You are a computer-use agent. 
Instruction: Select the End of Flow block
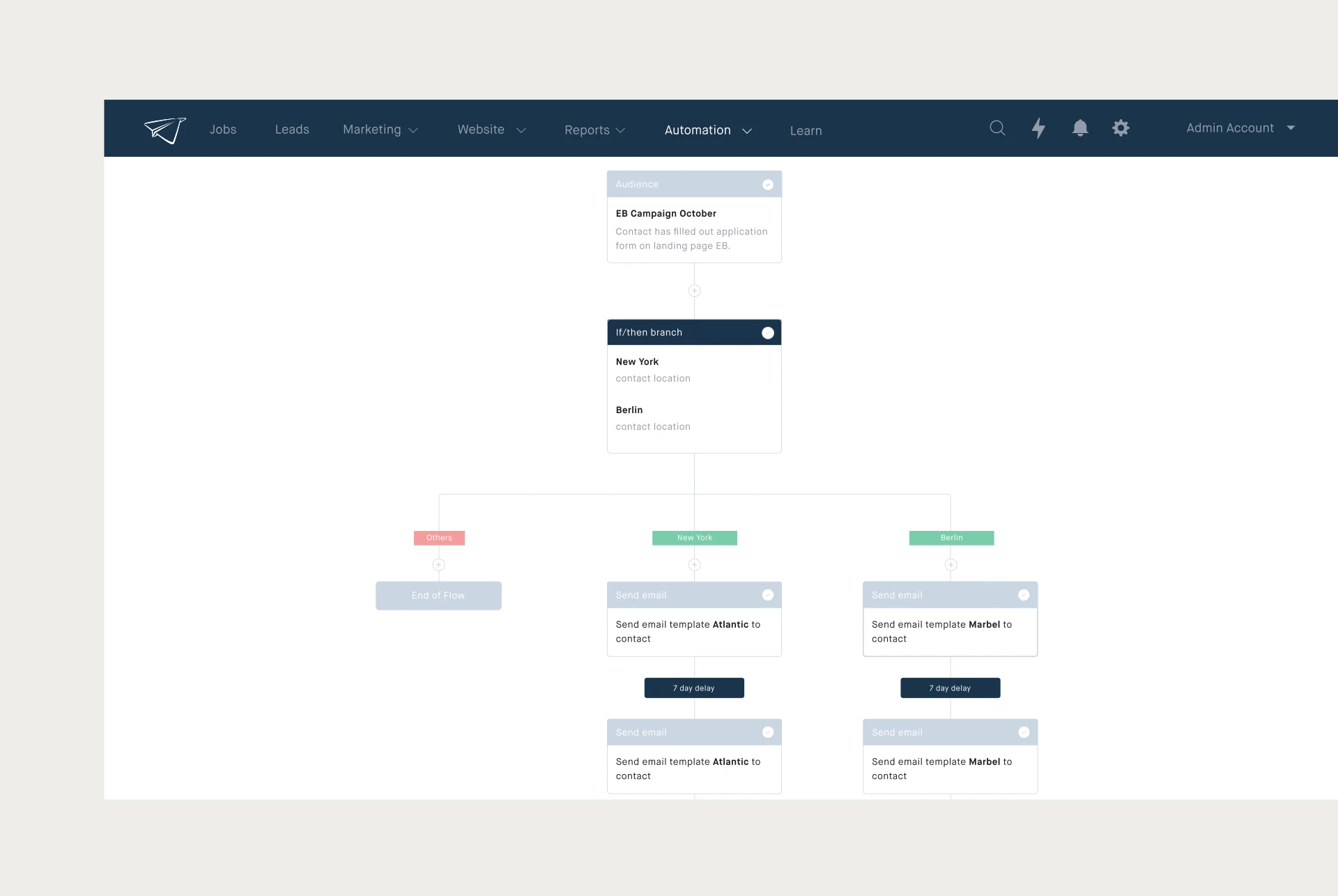click(x=438, y=595)
